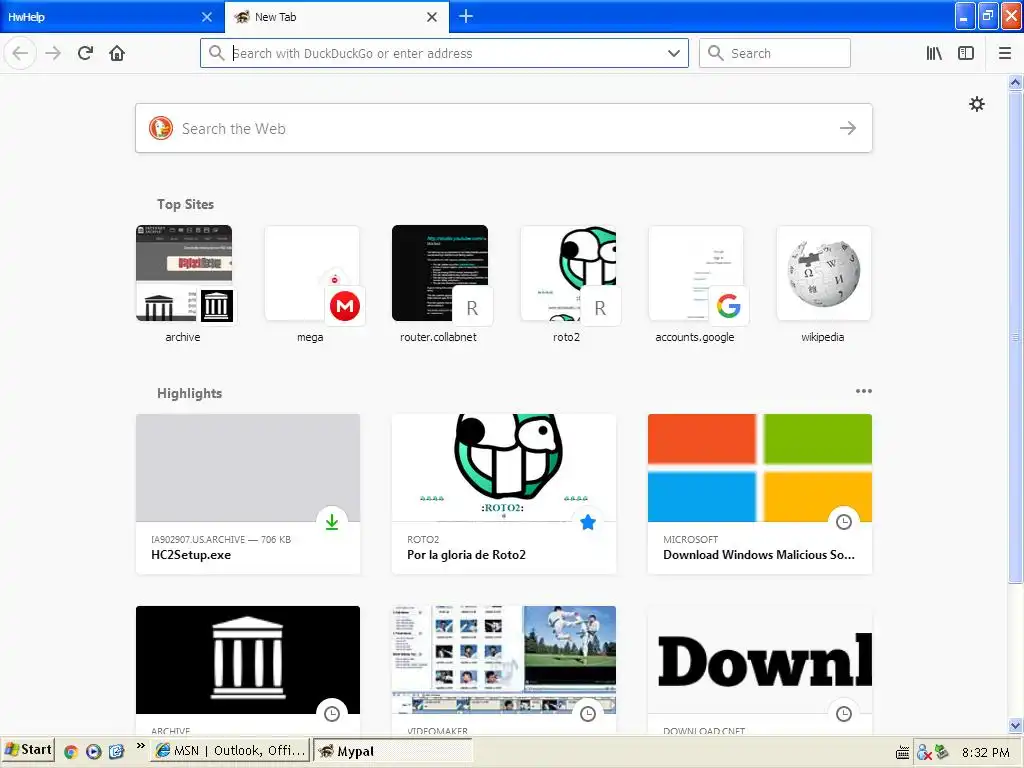Click the Top Sites heading
This screenshot has height=768, width=1024.
click(x=185, y=204)
